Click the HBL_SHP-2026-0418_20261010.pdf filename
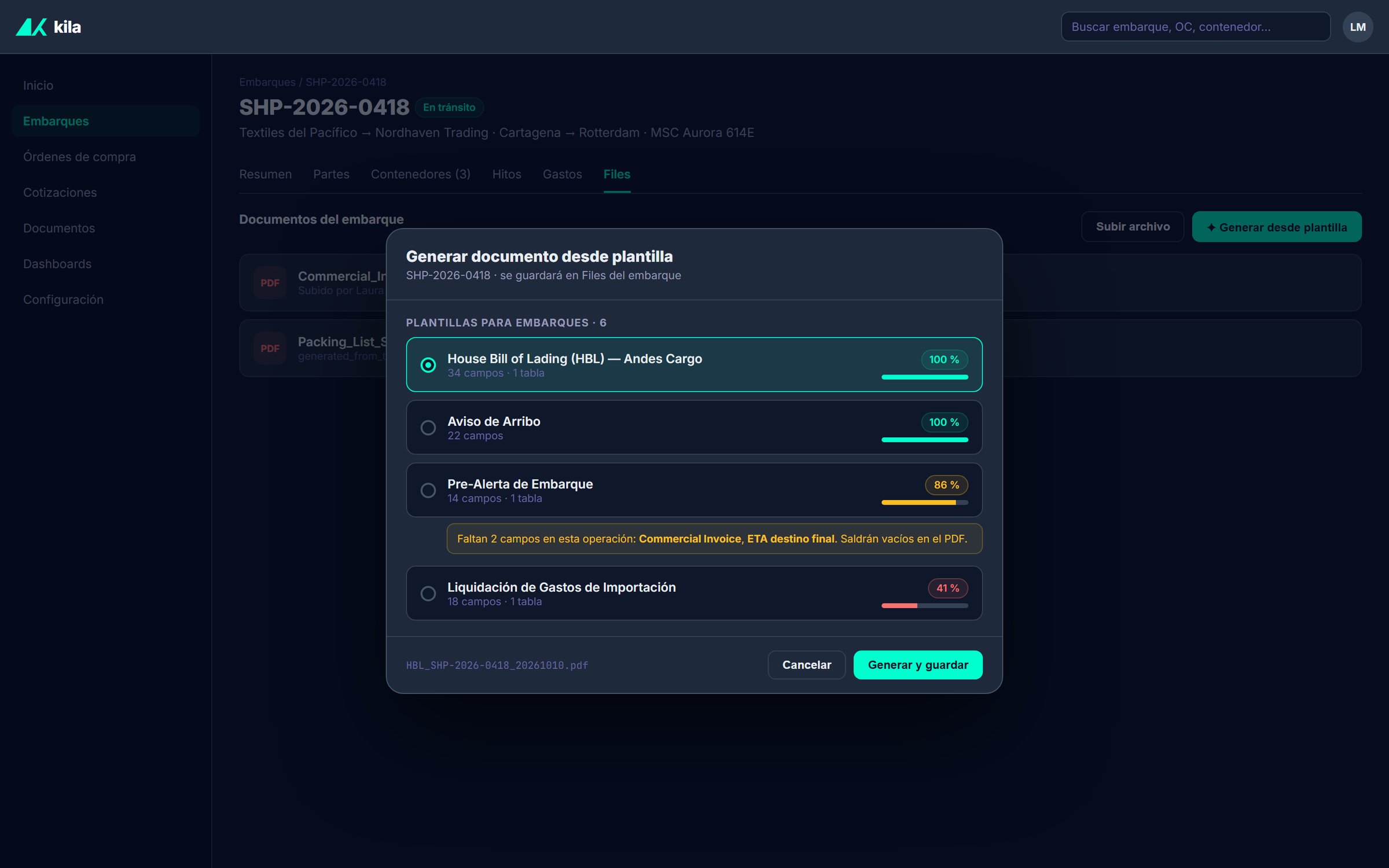 pos(497,665)
